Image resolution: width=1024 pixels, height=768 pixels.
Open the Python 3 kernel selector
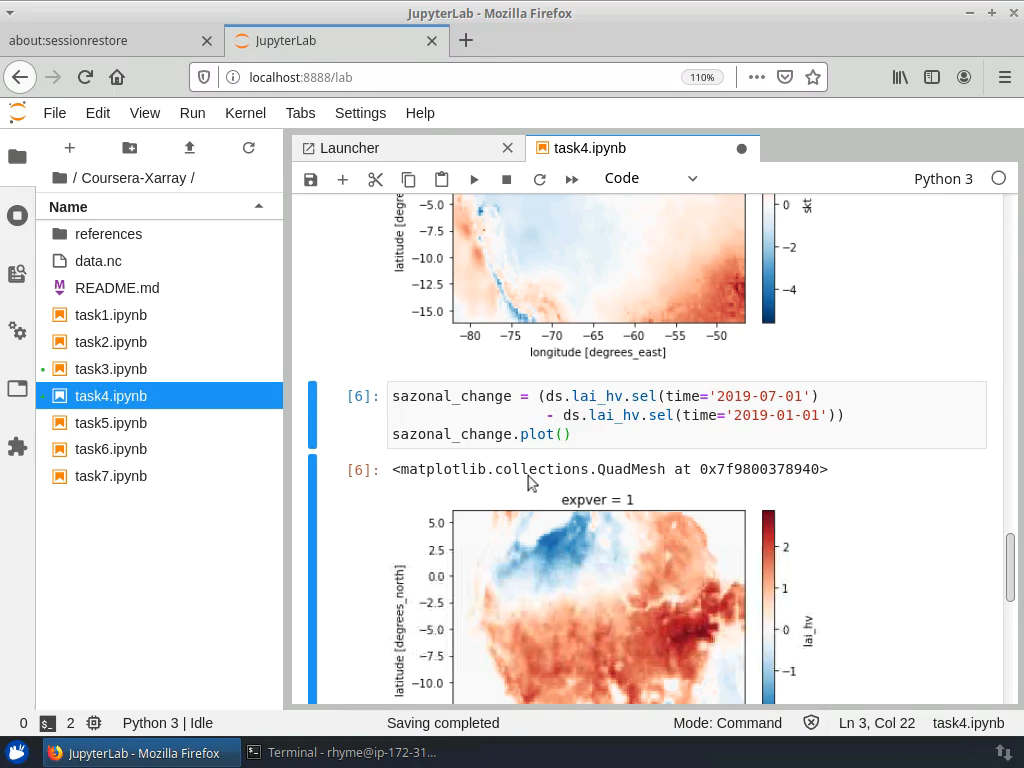[x=943, y=179]
